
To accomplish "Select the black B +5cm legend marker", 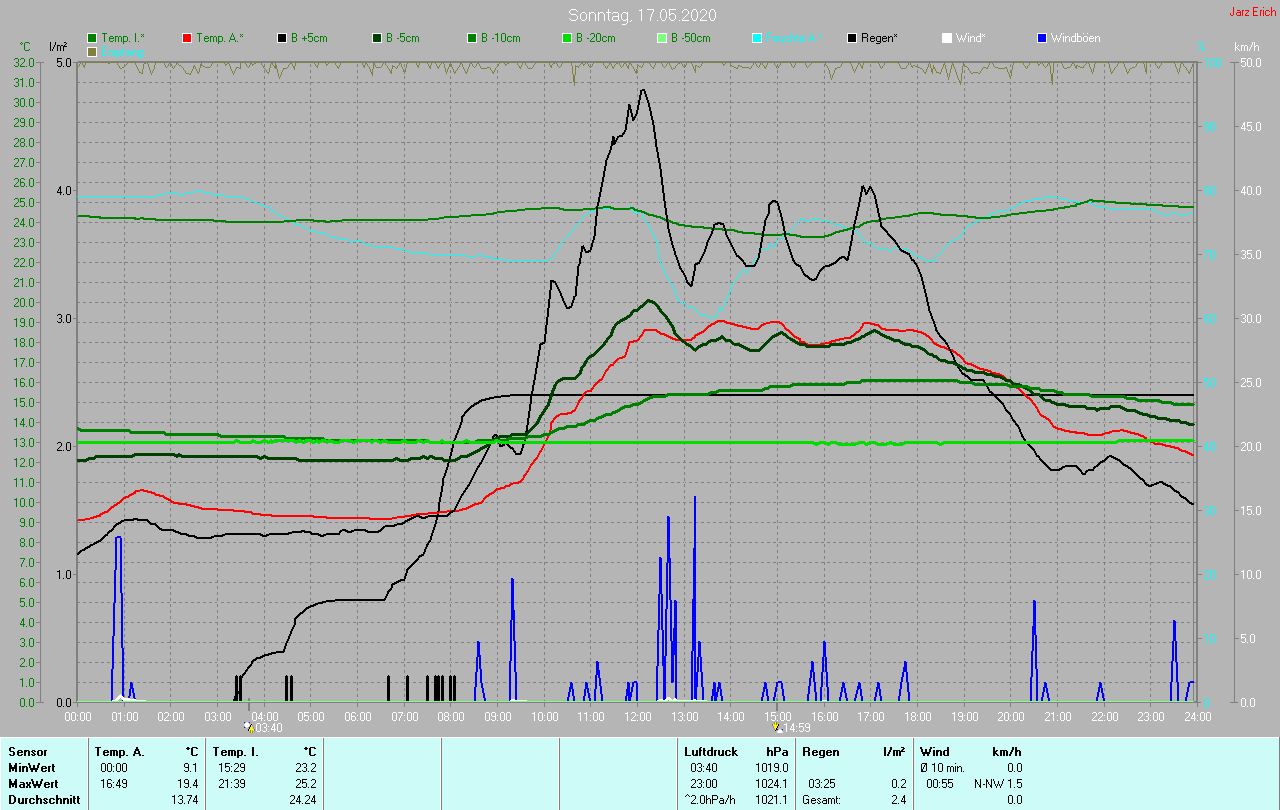I will (x=282, y=38).
